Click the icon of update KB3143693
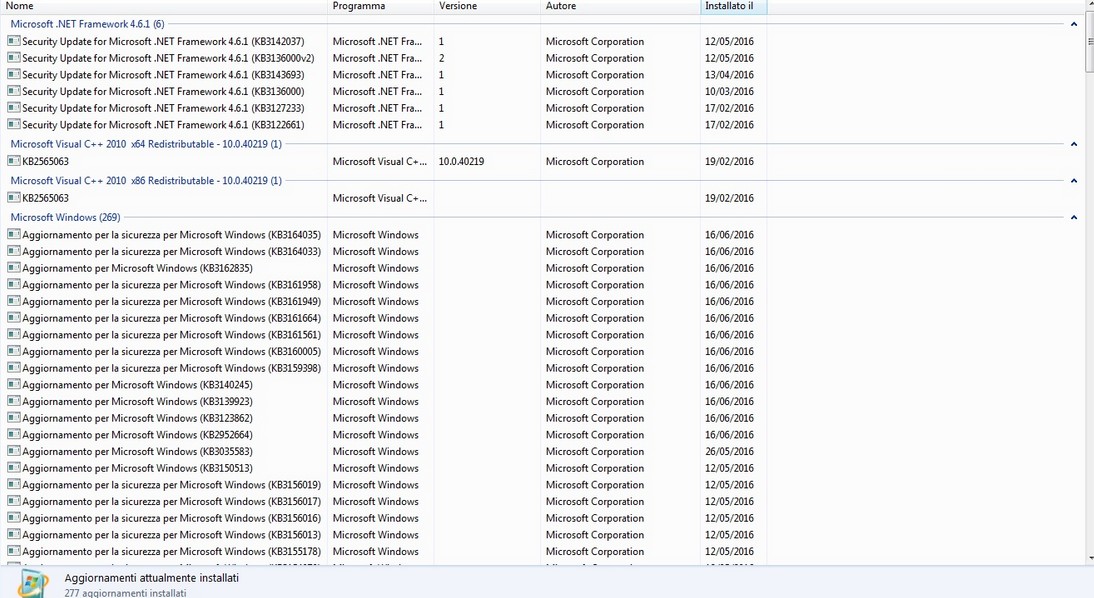Image resolution: width=1094 pixels, height=598 pixels. click(13, 75)
